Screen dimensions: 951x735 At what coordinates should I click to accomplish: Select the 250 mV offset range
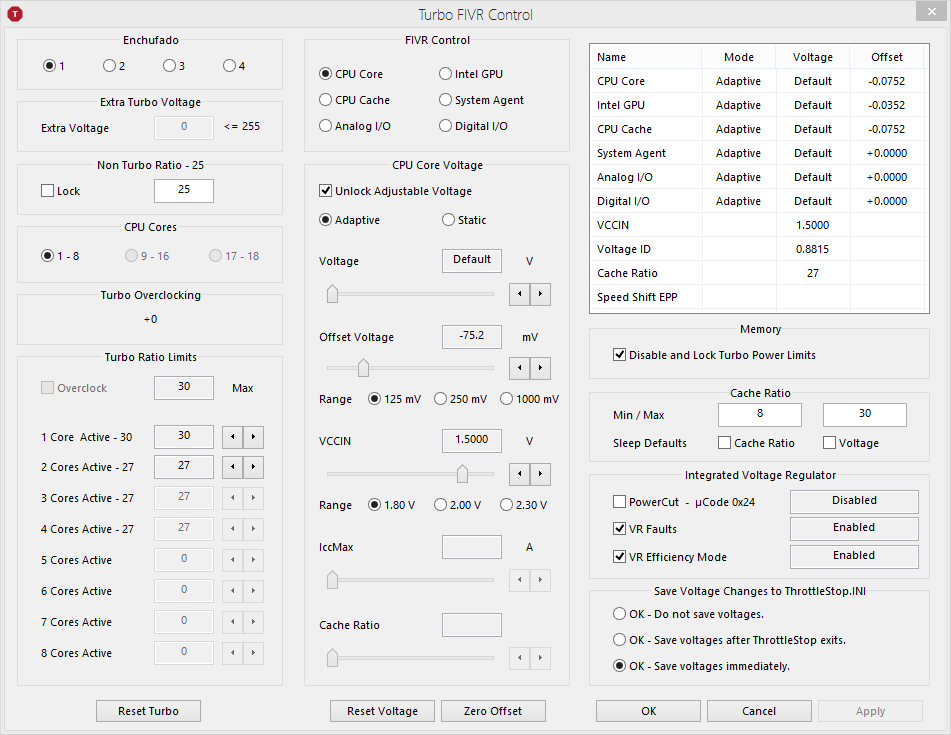(x=440, y=399)
